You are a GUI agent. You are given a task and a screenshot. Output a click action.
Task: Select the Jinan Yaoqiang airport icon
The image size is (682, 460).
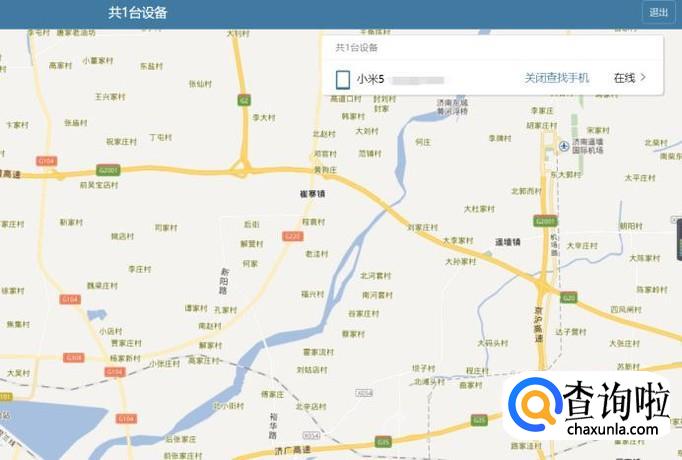click(x=564, y=146)
